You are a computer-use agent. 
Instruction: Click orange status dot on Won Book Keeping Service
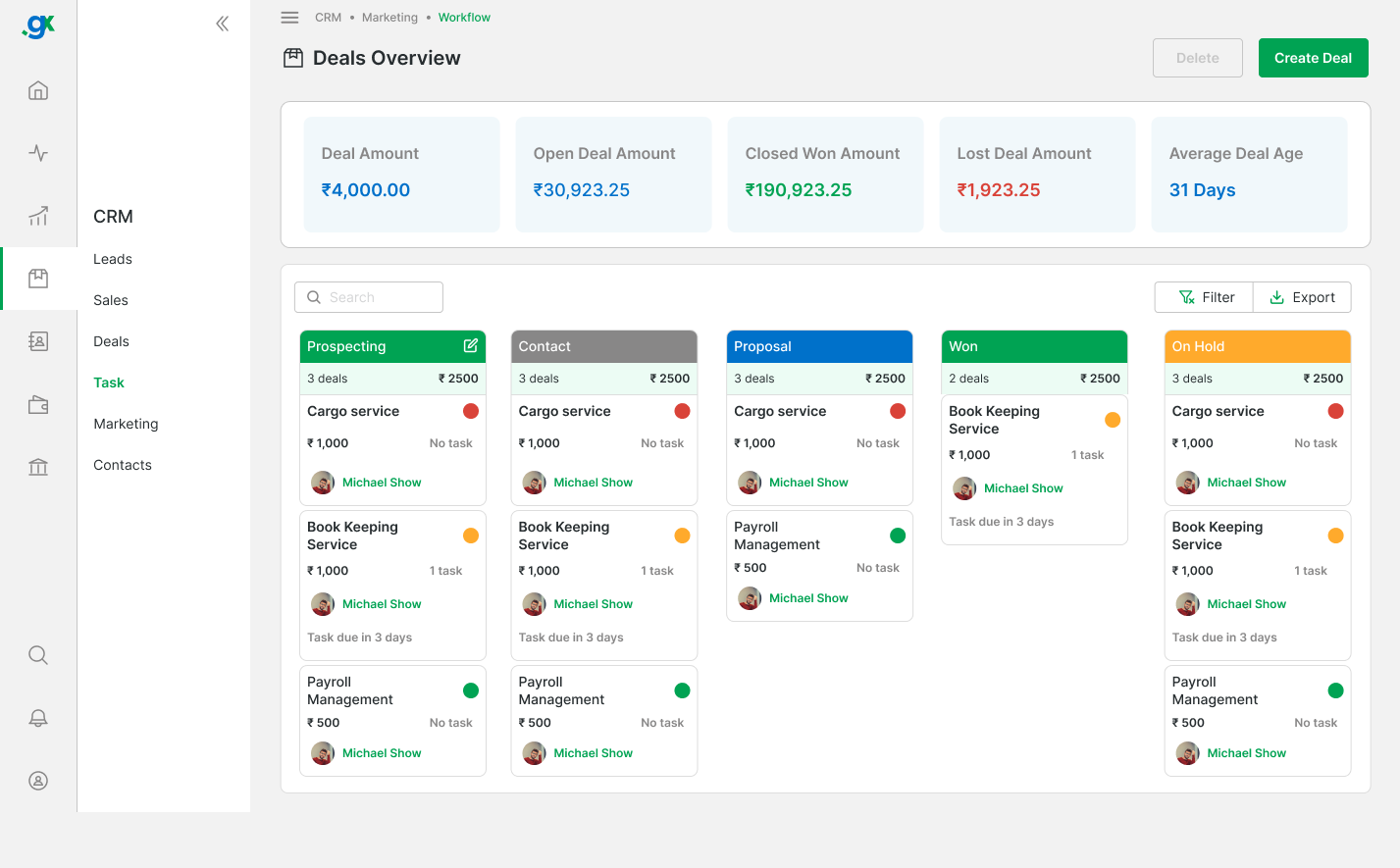click(x=1113, y=420)
